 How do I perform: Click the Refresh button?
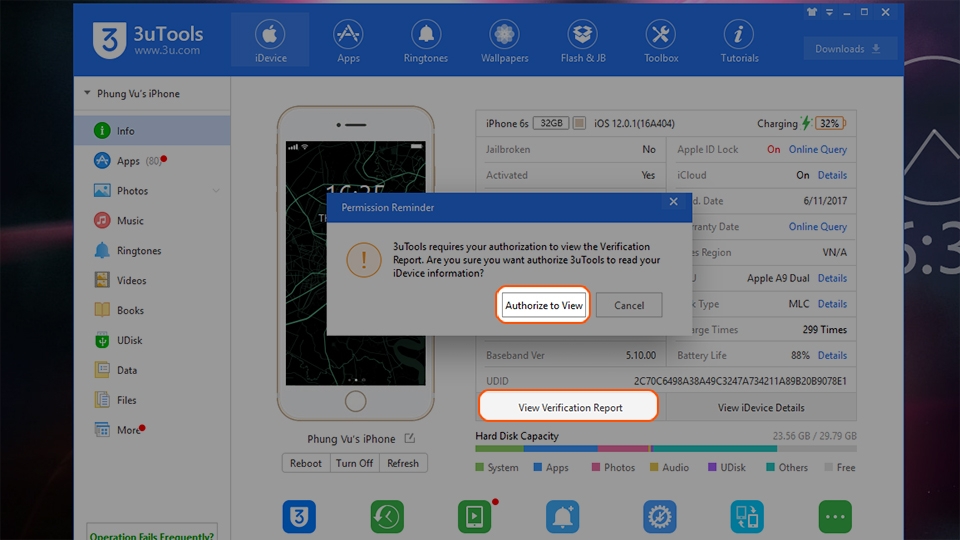click(403, 463)
